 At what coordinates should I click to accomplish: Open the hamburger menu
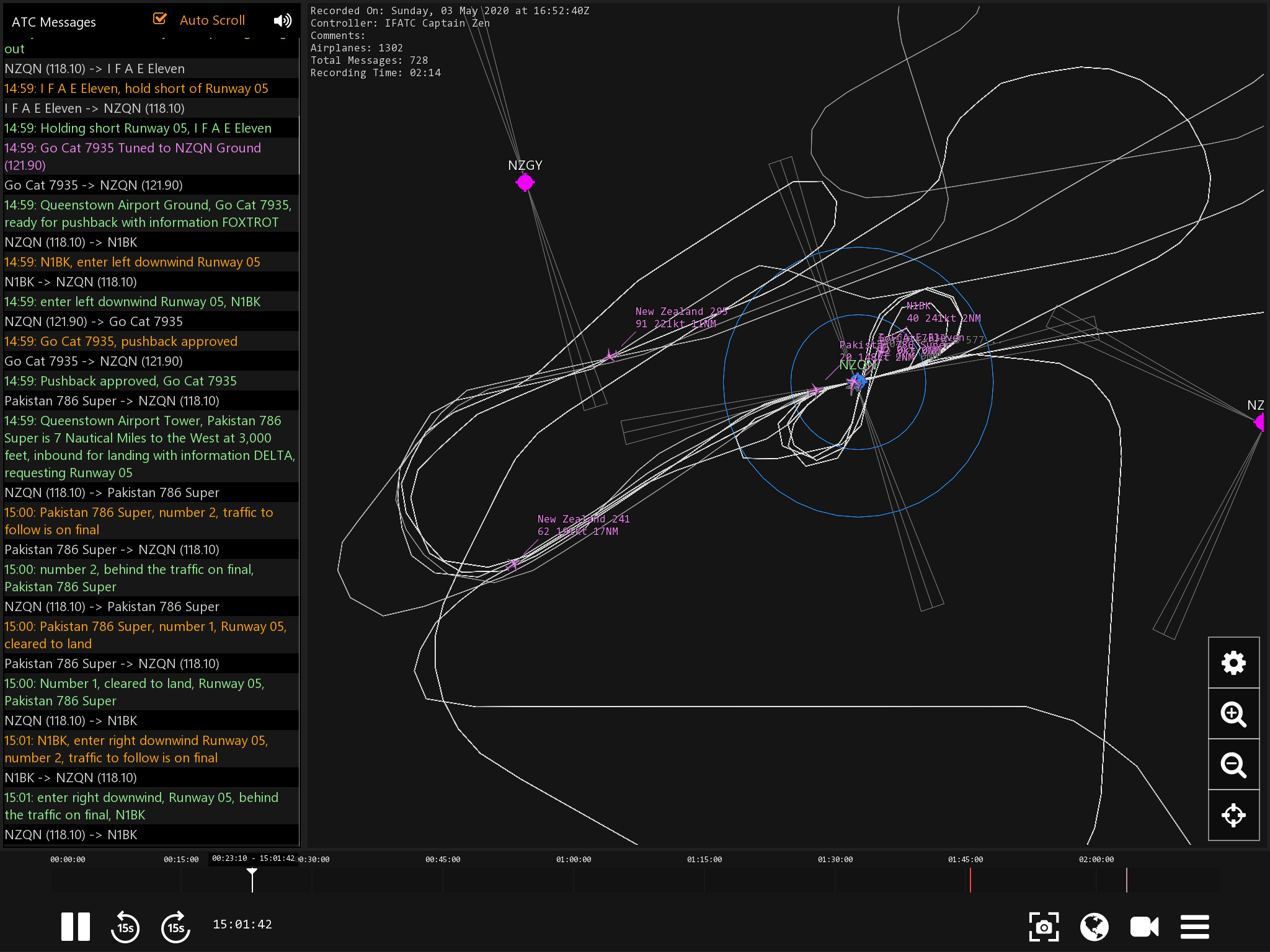click(x=1194, y=927)
